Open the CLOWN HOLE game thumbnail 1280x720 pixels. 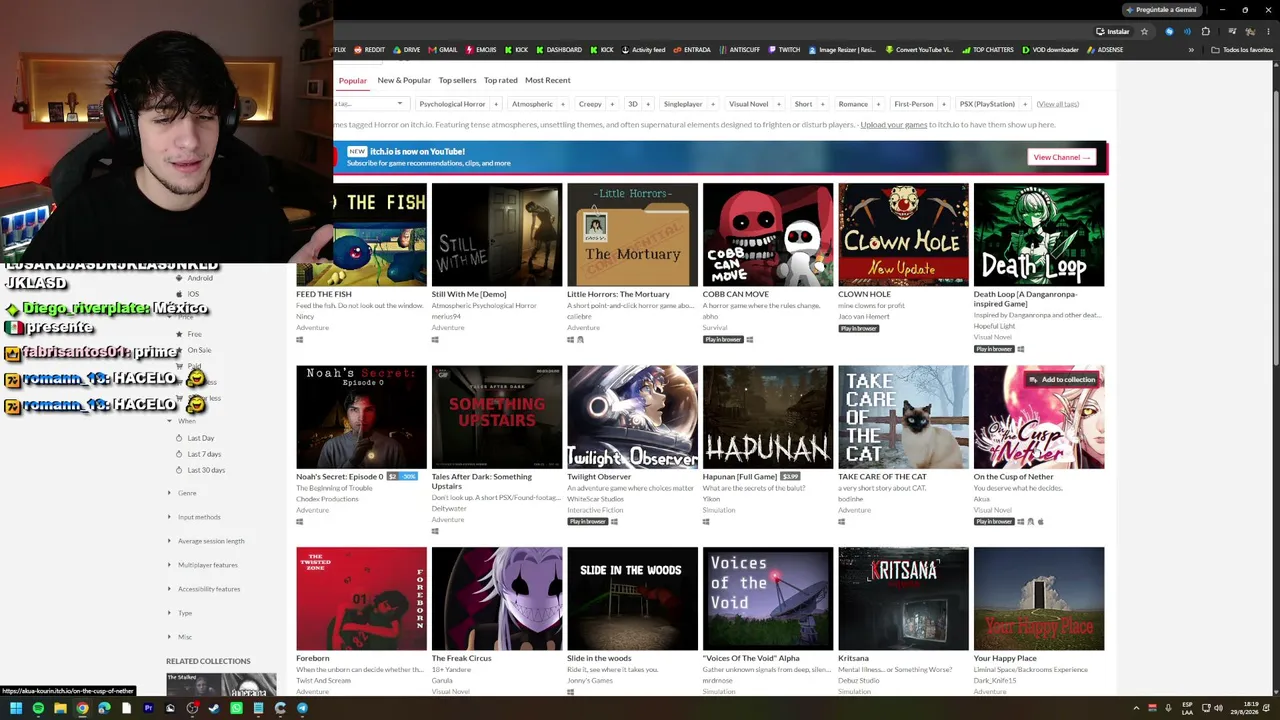tap(903, 235)
